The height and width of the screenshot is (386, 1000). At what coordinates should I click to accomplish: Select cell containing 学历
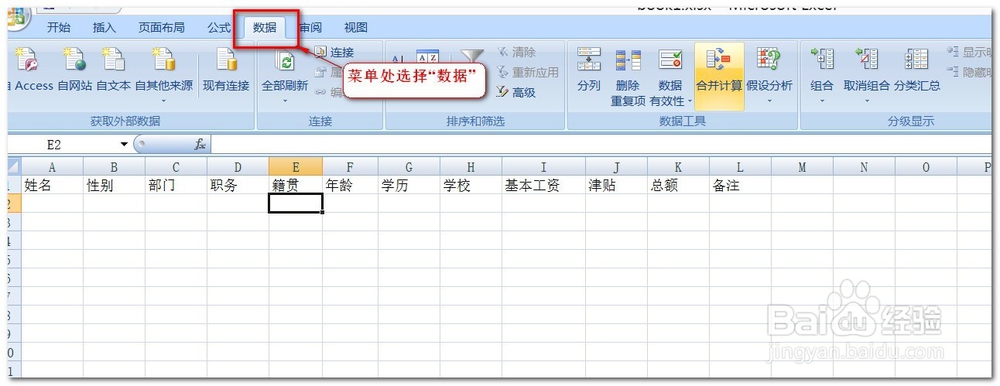409,186
